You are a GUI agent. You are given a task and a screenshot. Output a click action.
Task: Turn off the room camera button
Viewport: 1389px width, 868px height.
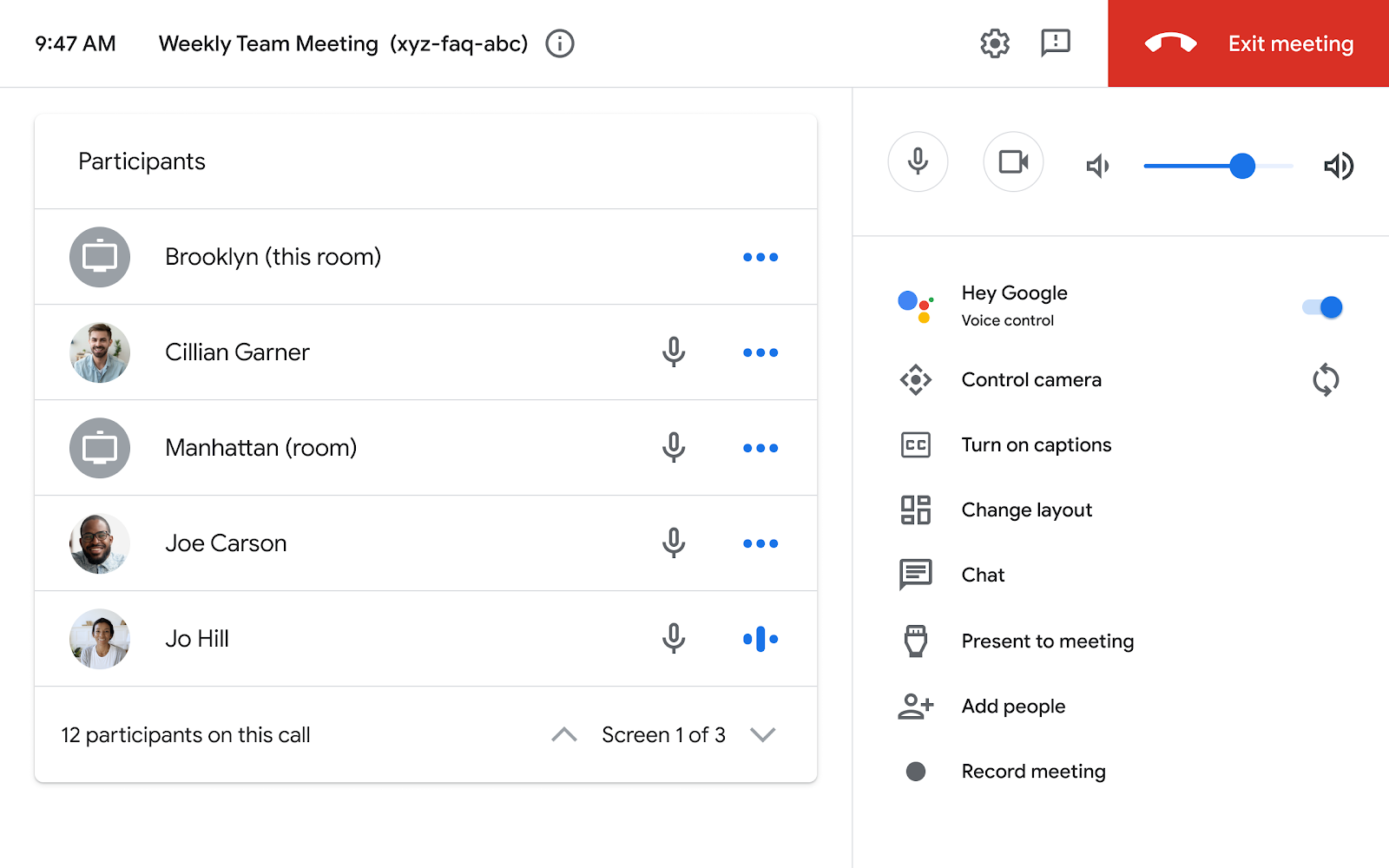point(1013,162)
